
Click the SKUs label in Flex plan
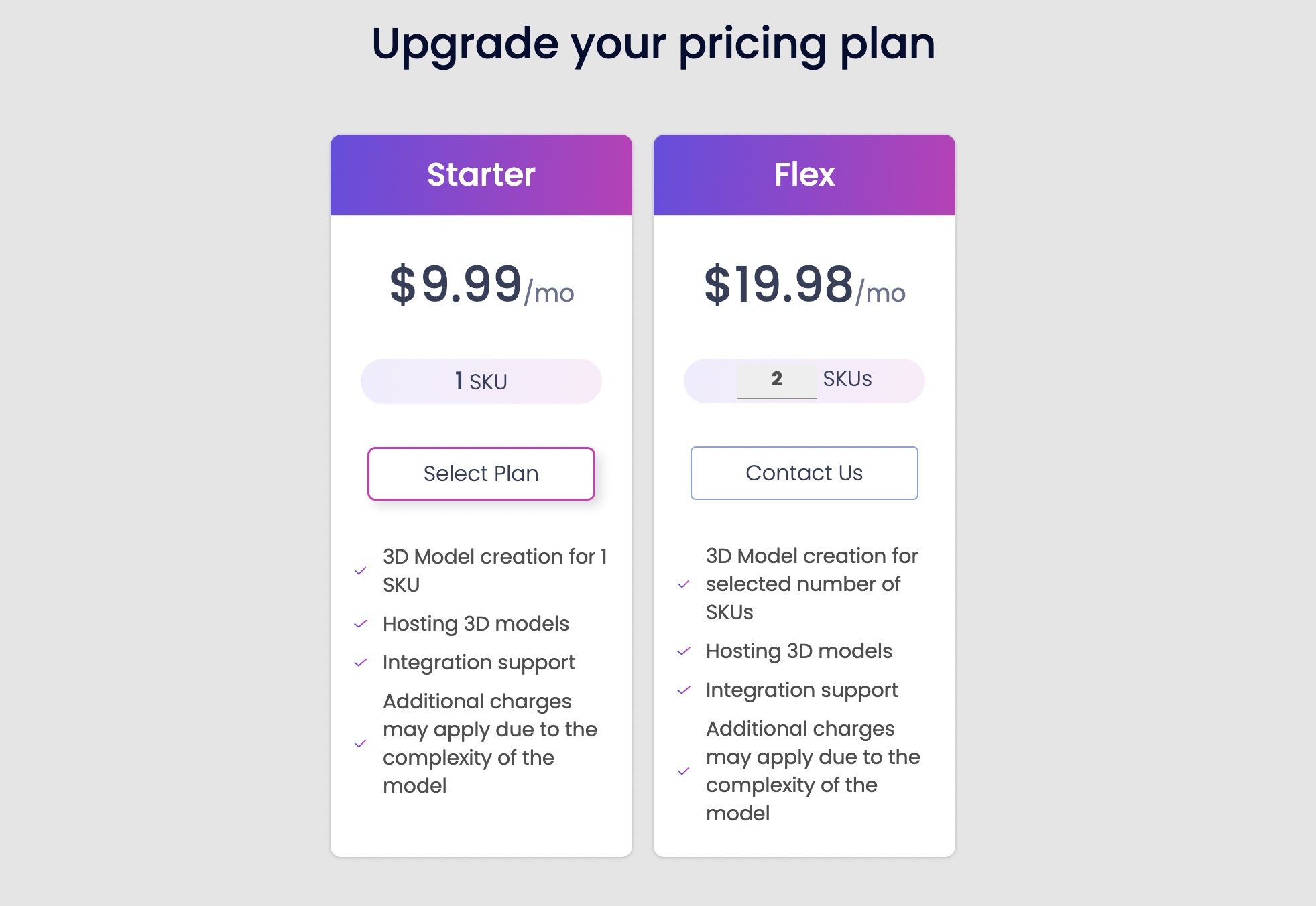(847, 379)
